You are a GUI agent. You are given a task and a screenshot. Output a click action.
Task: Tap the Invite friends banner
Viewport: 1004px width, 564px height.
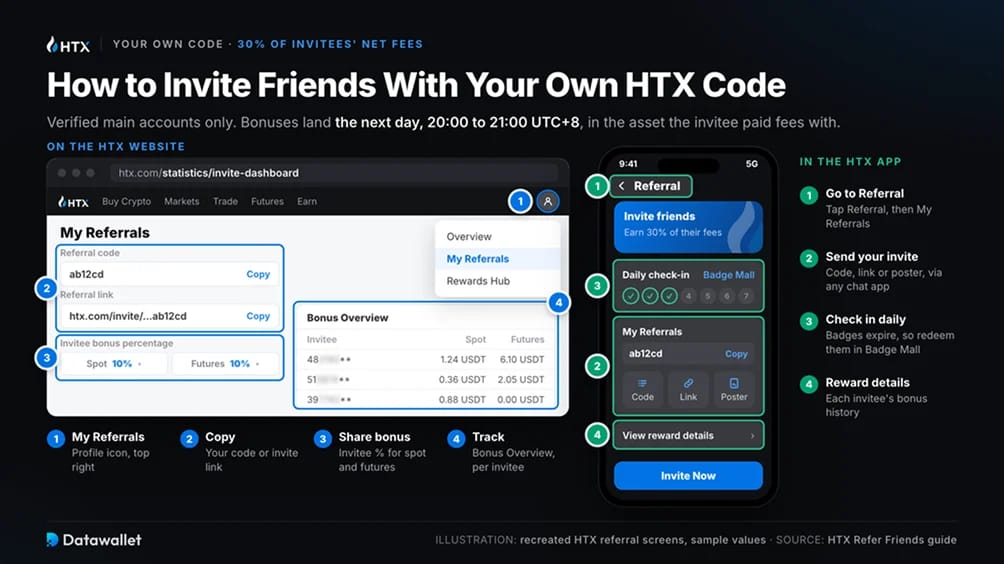(688, 227)
